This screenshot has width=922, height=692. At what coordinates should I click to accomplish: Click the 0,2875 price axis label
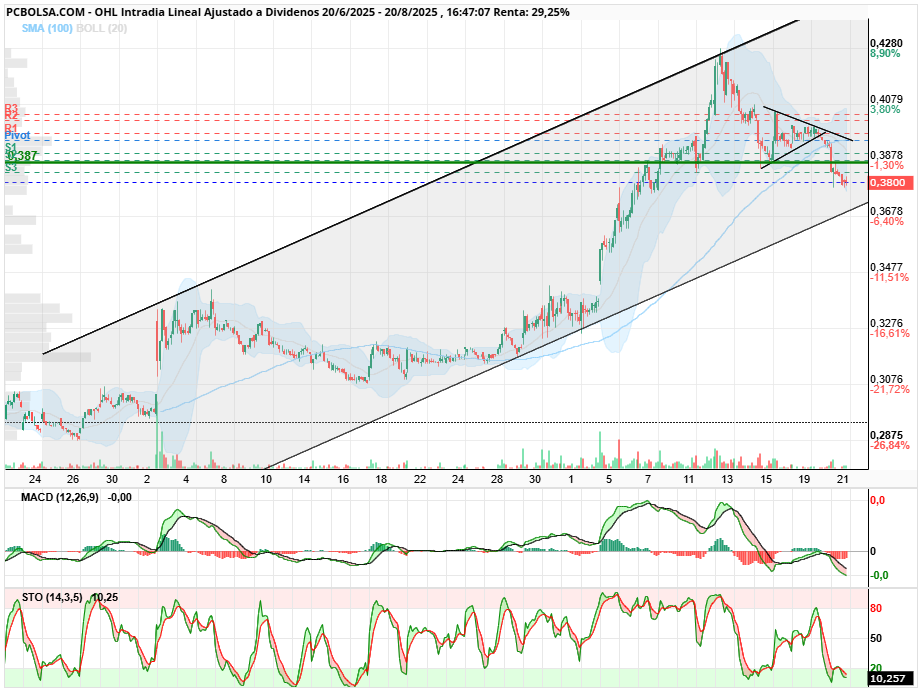886,435
